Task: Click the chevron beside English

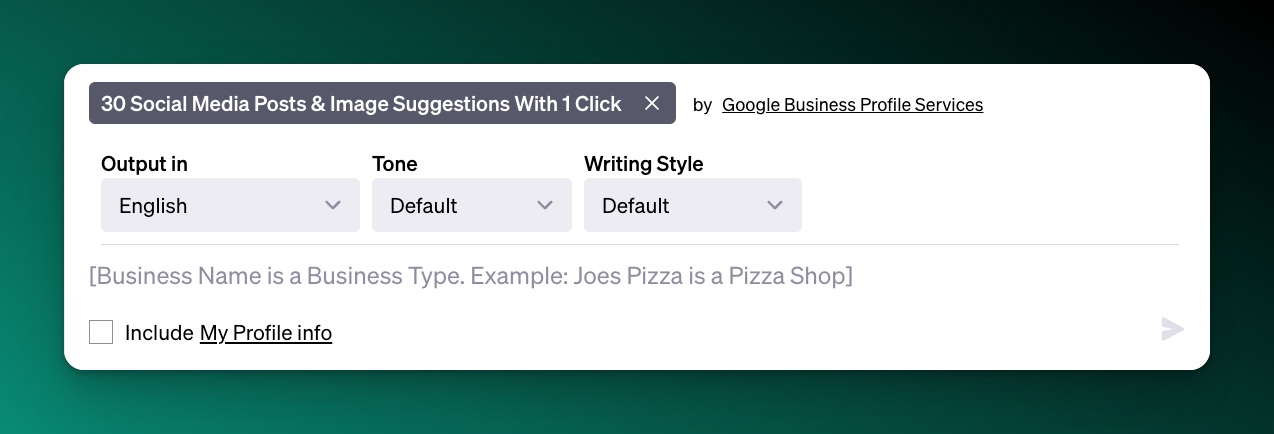Action: pyautogui.click(x=334, y=206)
